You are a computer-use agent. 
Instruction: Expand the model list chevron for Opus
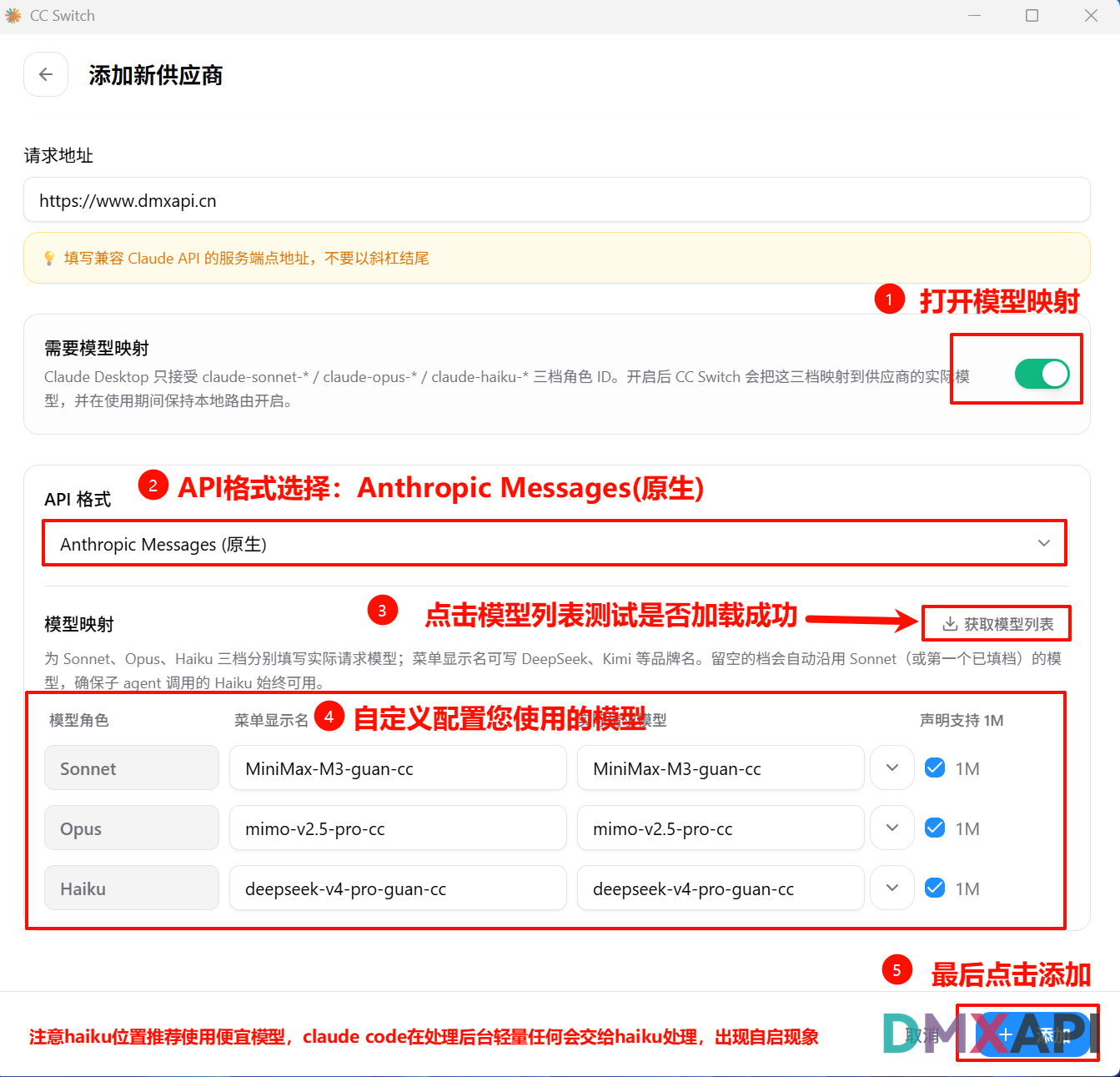click(892, 828)
